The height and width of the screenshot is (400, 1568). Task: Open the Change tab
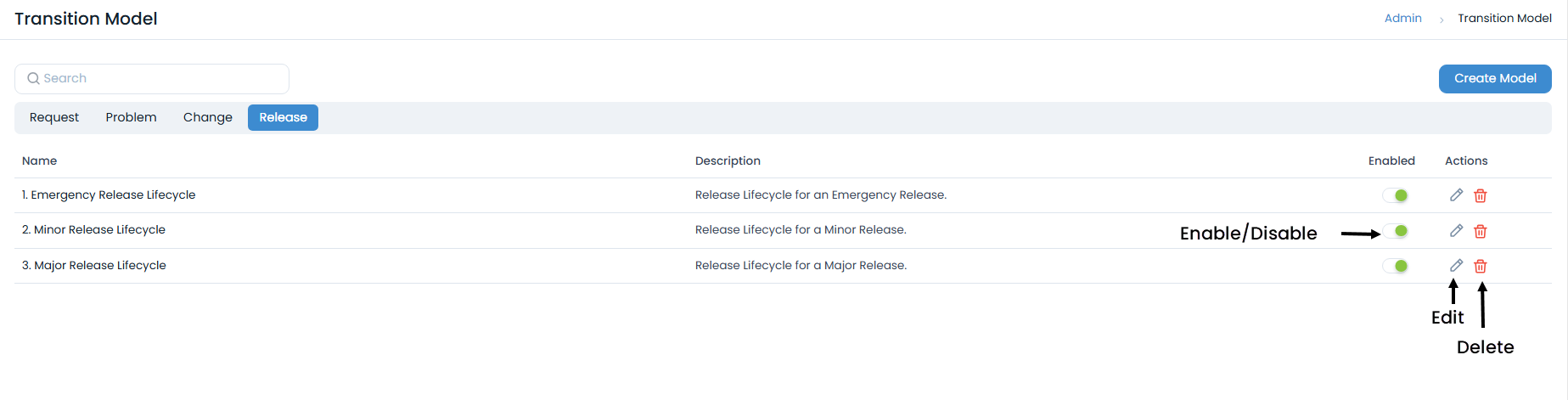pyautogui.click(x=208, y=117)
